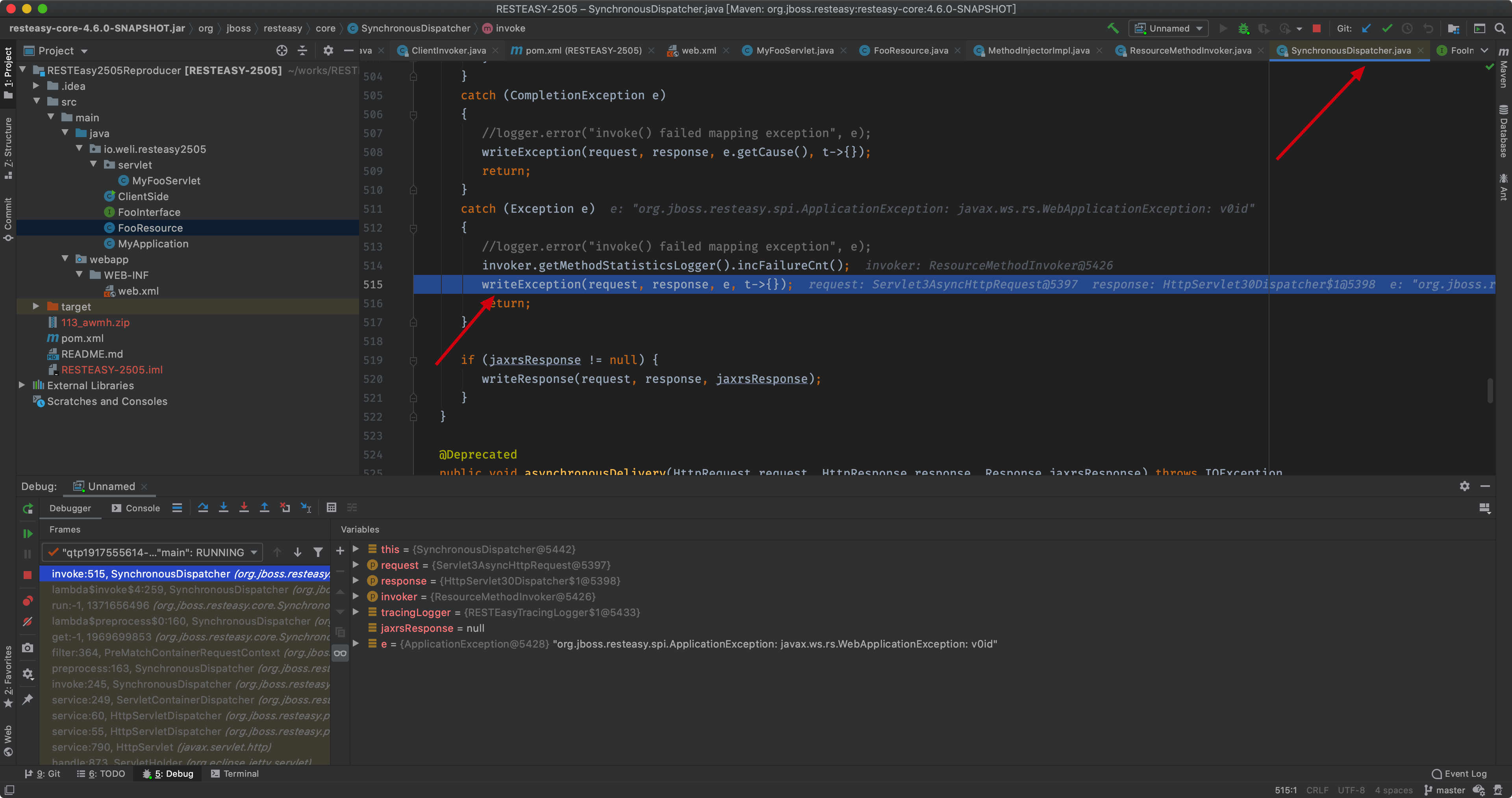The width and height of the screenshot is (1512, 798).
Task: Click the Force Step Into red arrow
Action: pyautogui.click(x=244, y=508)
